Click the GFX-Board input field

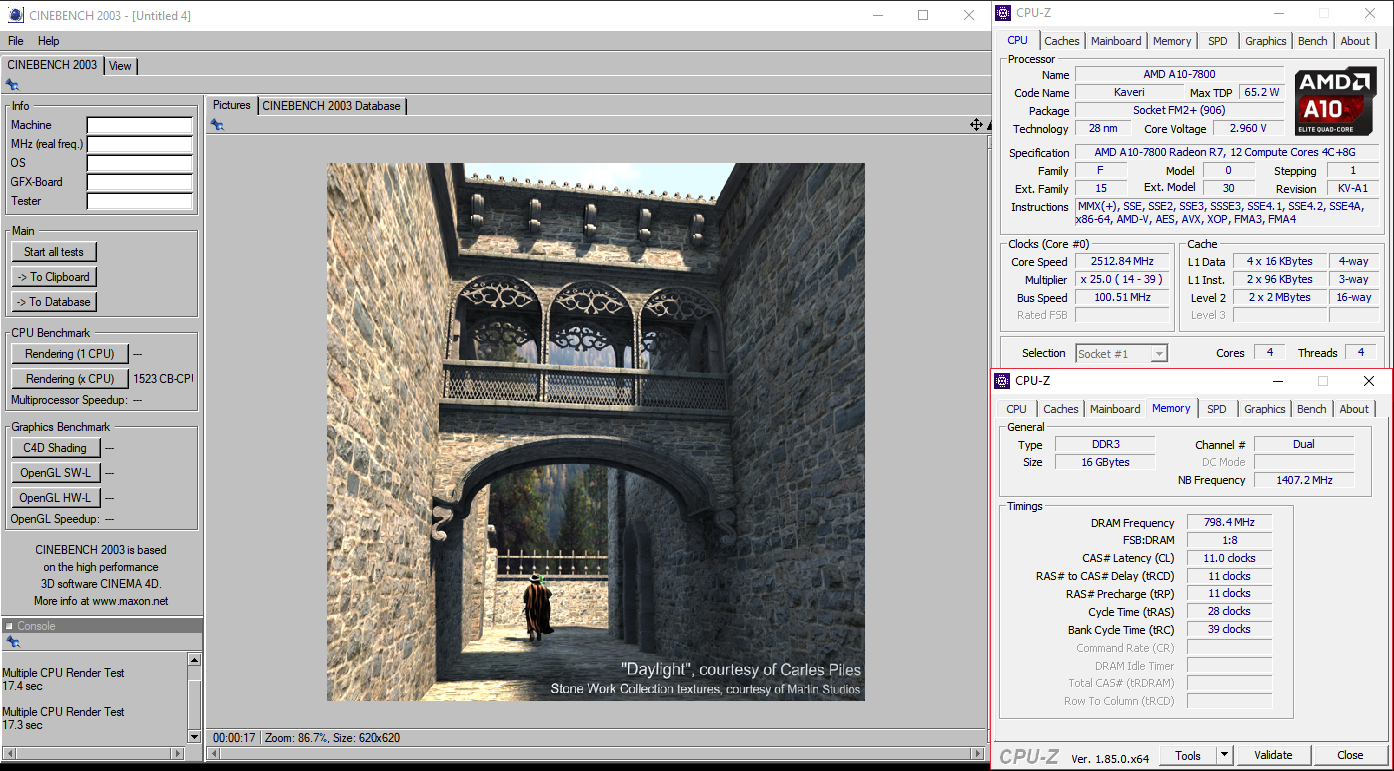pyautogui.click(x=139, y=182)
